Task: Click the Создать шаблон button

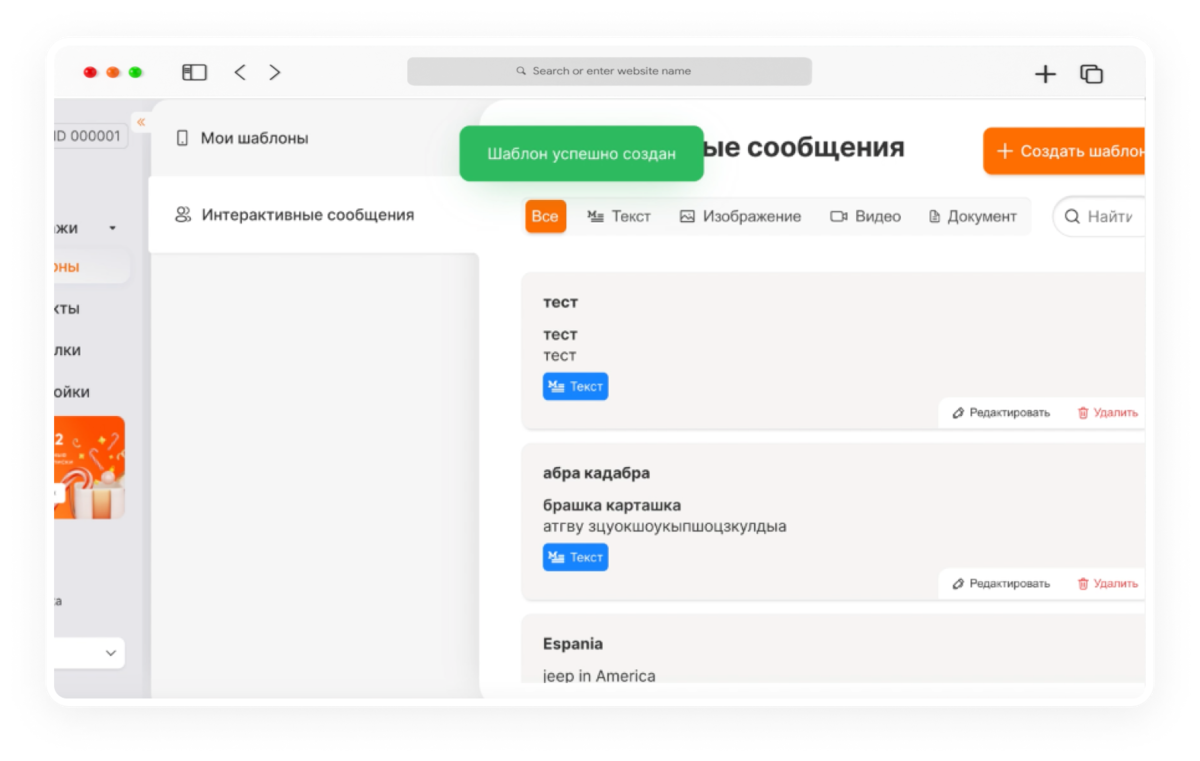Action: [x=1064, y=151]
